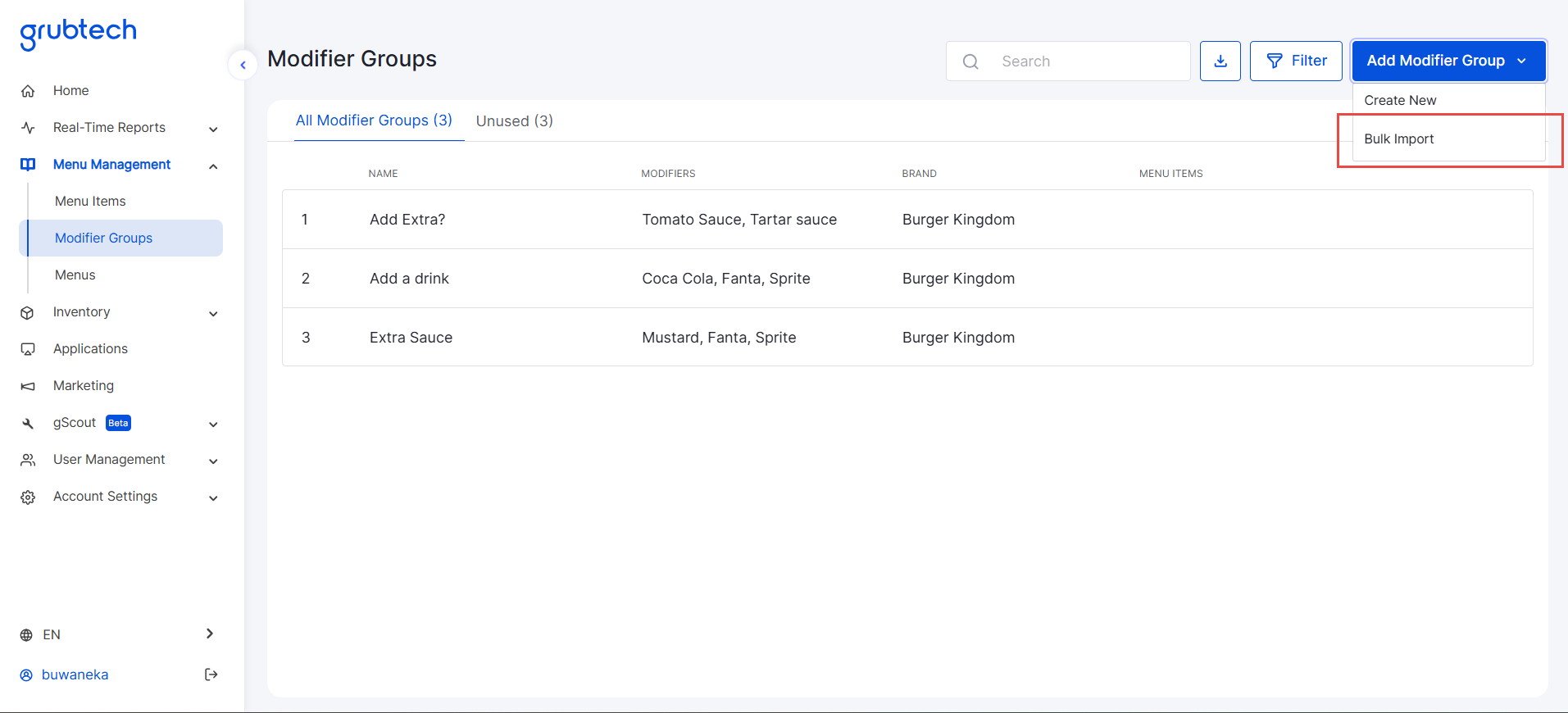The image size is (1568, 713).
Task: Open Menu Items in the sidebar
Action: click(x=90, y=202)
